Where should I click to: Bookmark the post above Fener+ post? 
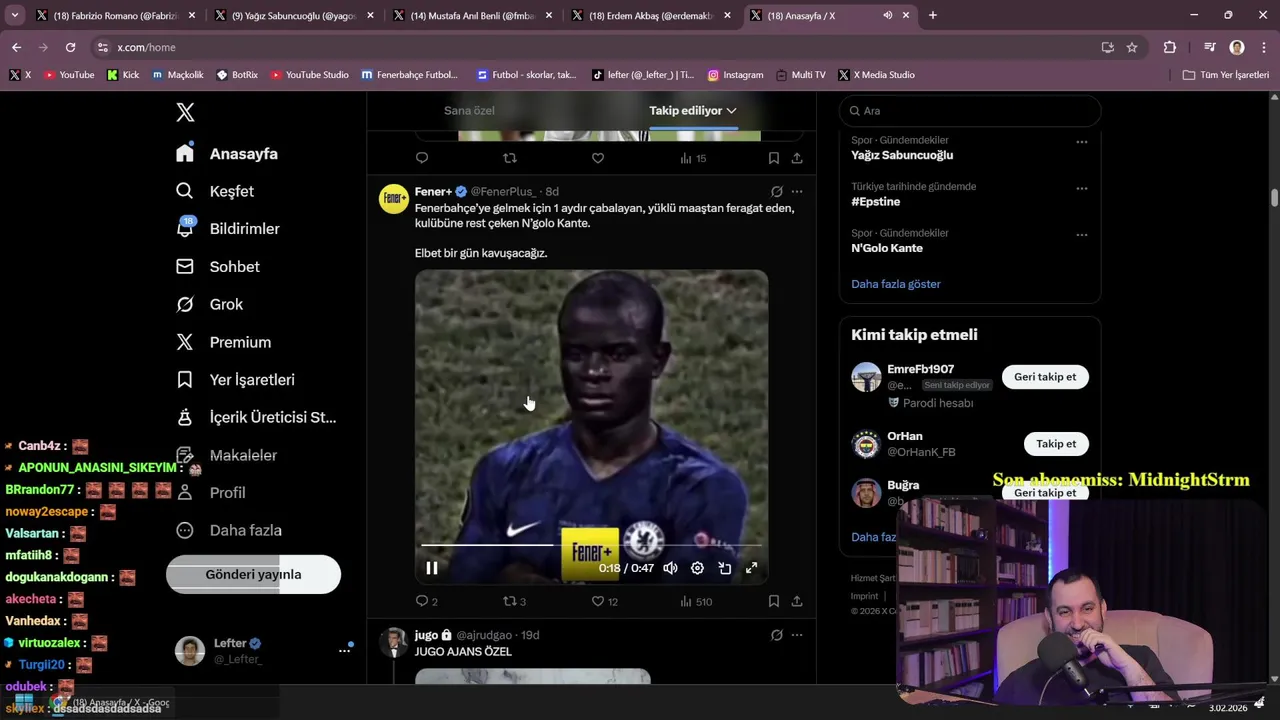pos(774,158)
